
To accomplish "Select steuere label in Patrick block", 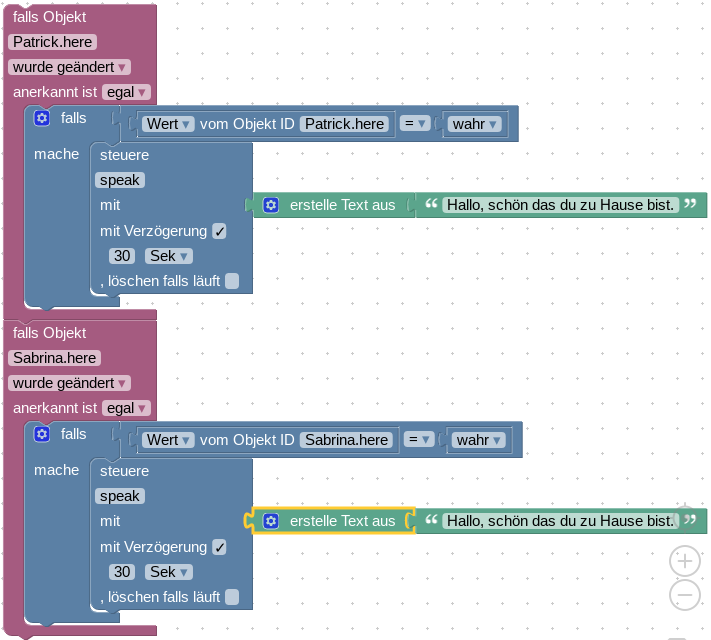I will point(124,155).
